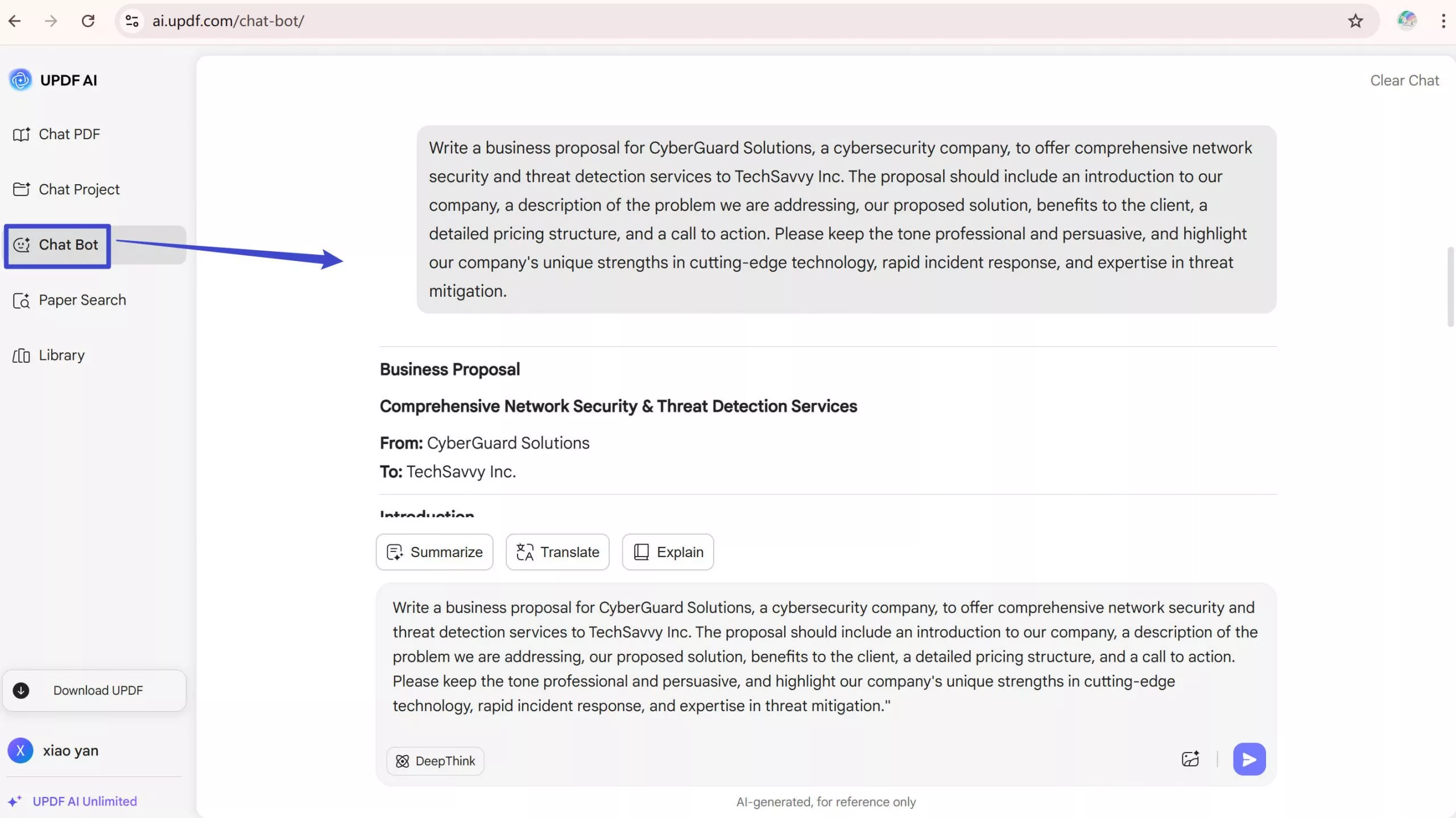Image resolution: width=1456 pixels, height=818 pixels.
Task: Click the send message arrow button
Action: pos(1248,759)
